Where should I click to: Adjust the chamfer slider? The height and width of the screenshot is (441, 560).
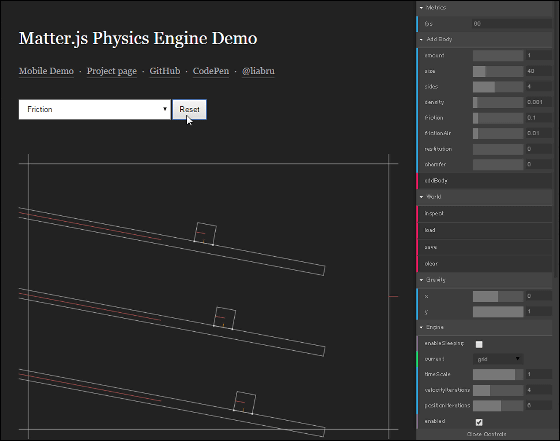pos(498,164)
